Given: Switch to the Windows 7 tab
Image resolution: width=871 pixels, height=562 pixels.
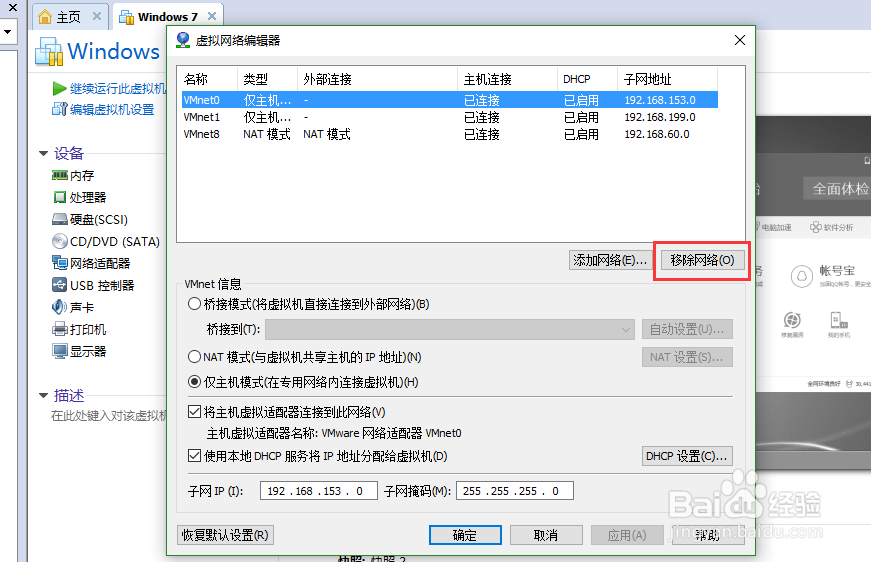Looking at the screenshot, I should tap(168, 17).
